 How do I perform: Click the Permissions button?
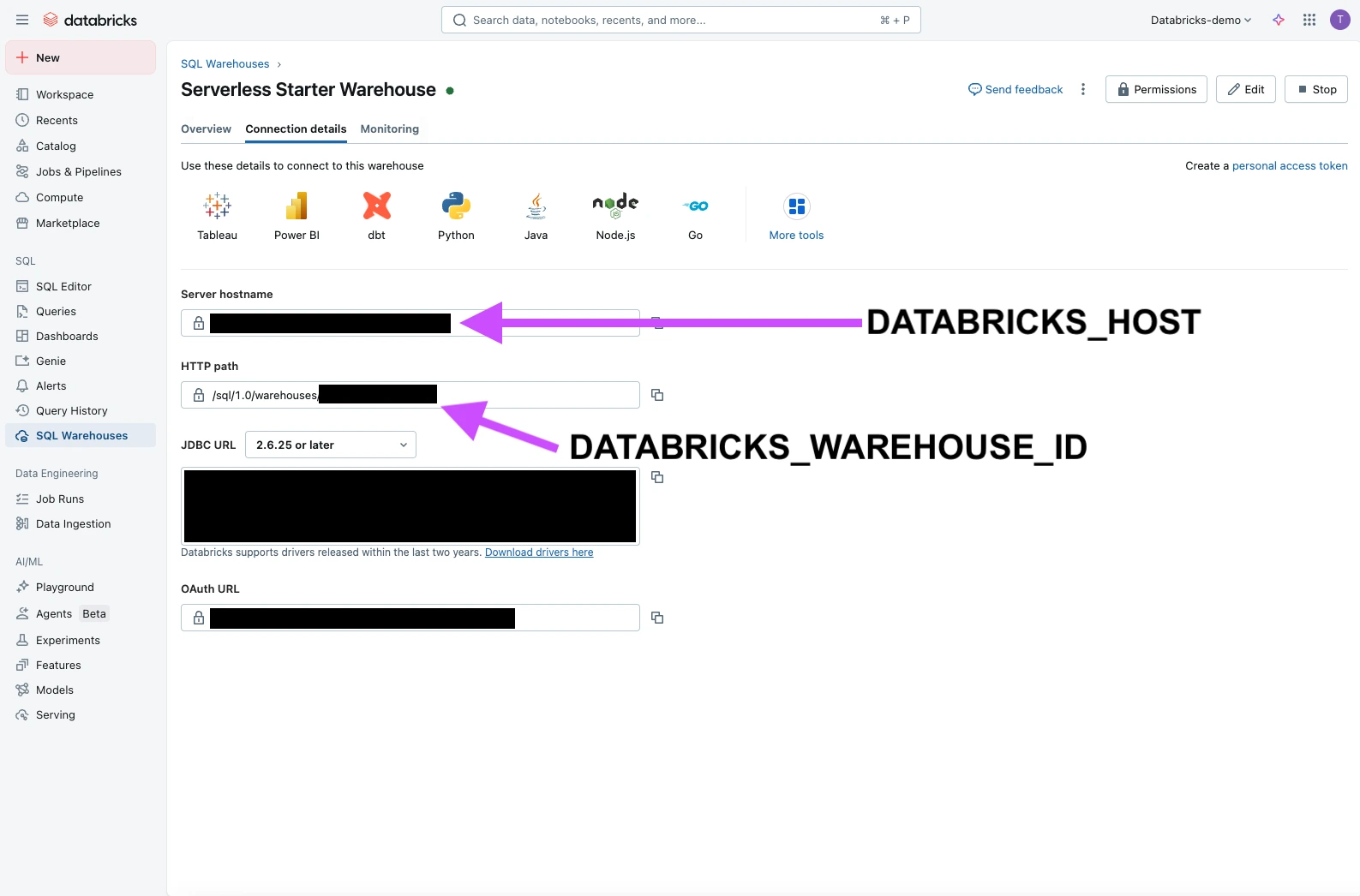1156,89
